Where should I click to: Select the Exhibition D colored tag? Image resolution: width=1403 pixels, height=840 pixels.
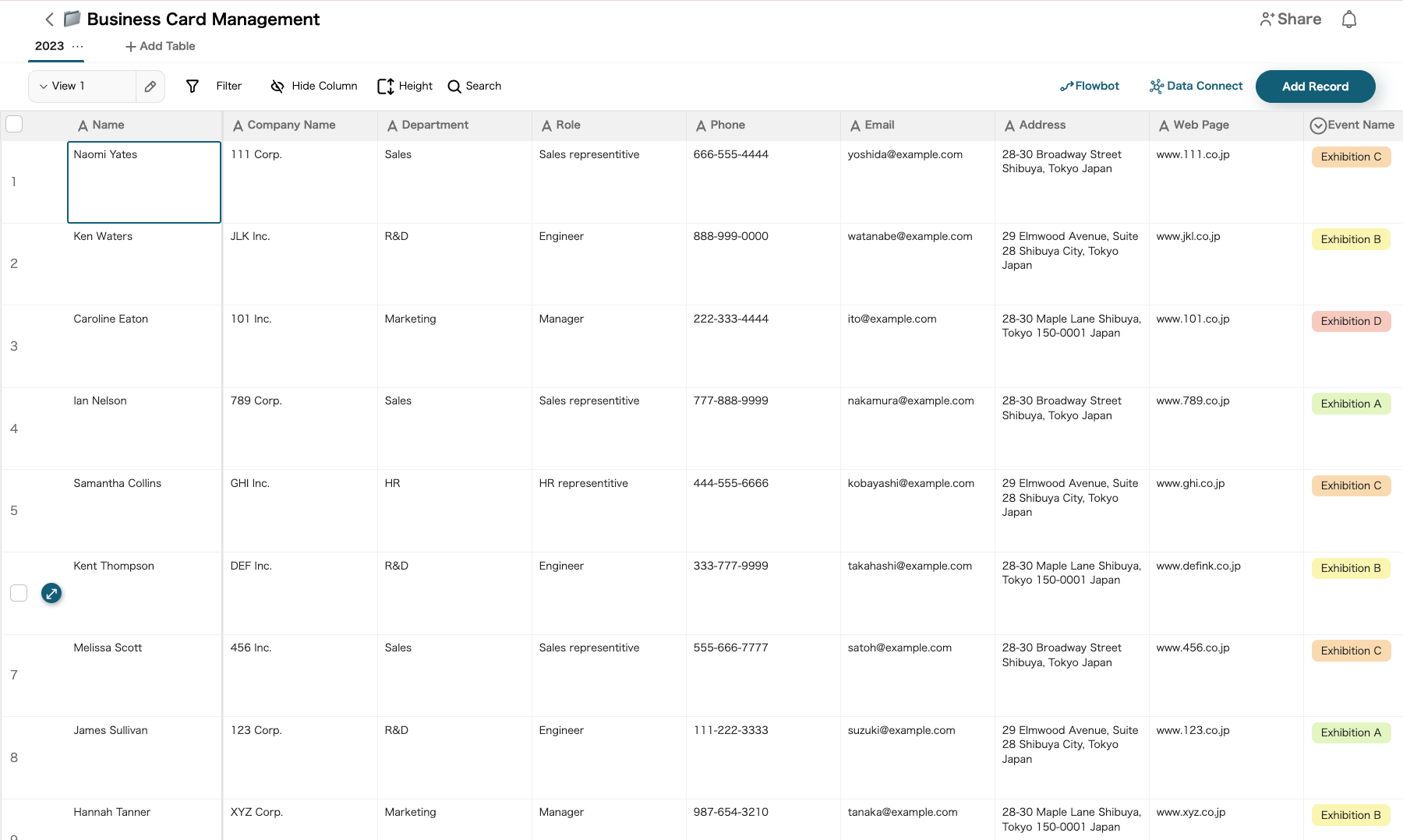point(1350,322)
